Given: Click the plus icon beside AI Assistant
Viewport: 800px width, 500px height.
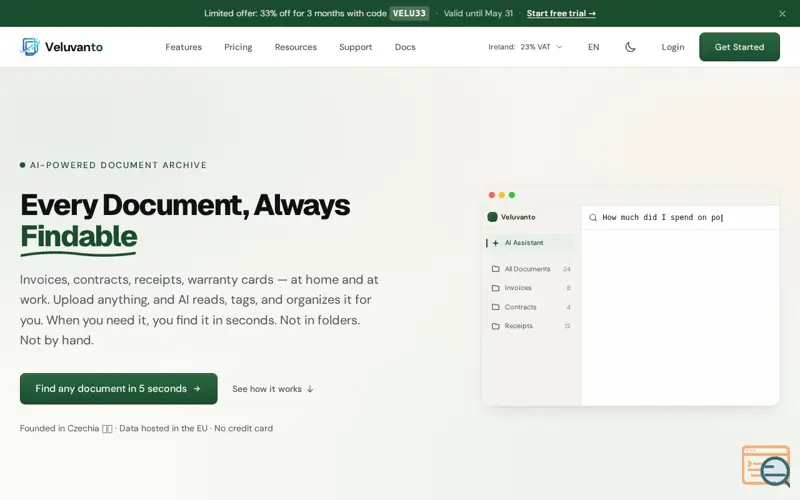Looking at the screenshot, I should [495, 243].
